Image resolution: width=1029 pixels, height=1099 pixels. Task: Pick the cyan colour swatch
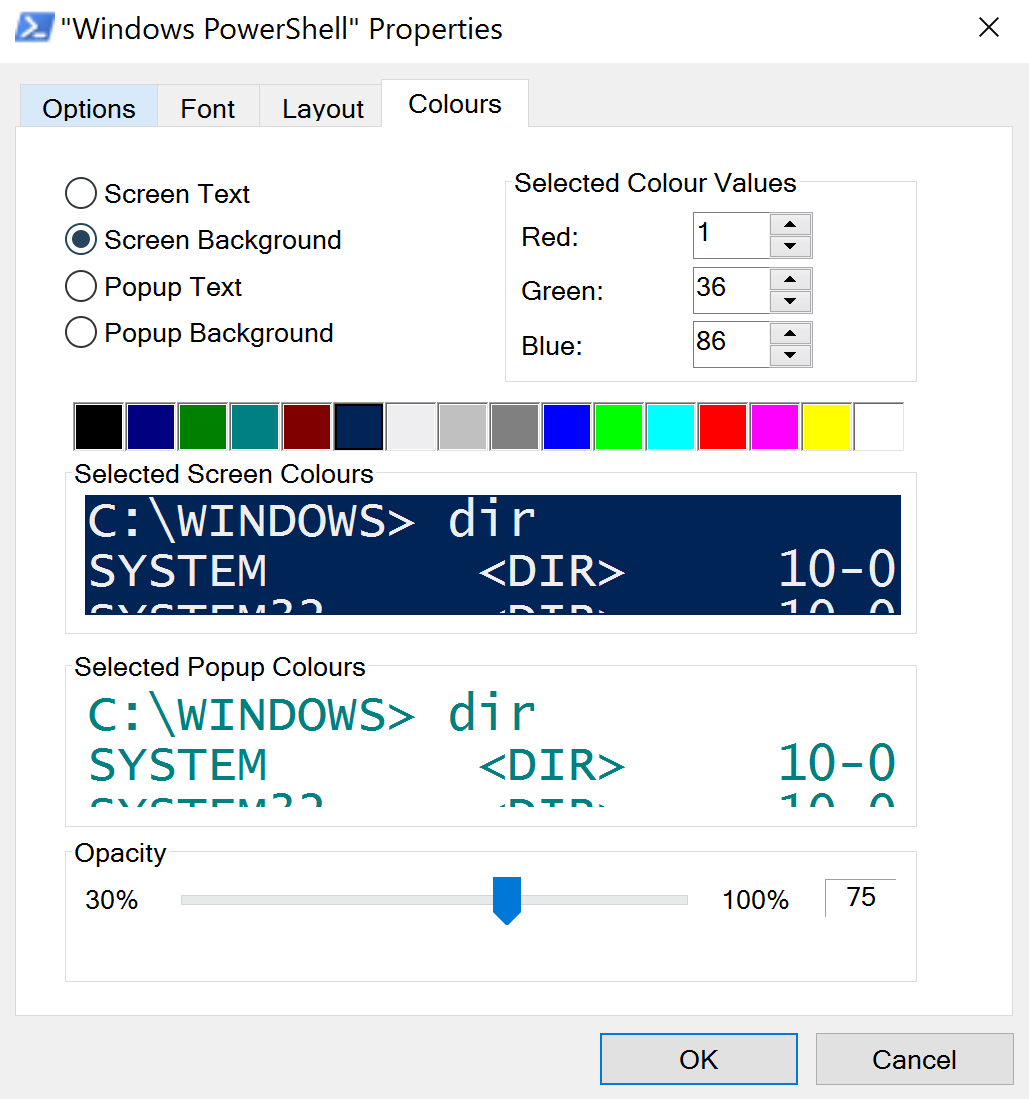click(670, 426)
